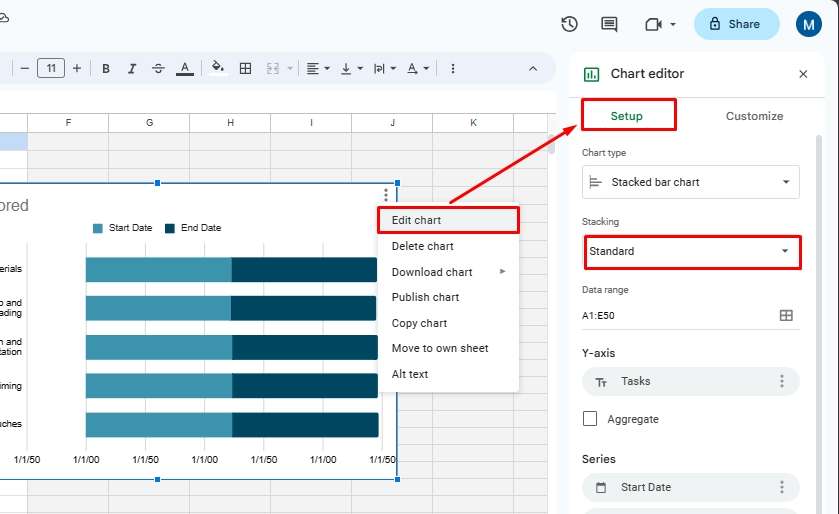Switch to the Customize tab
The height and width of the screenshot is (514, 839).
pos(754,116)
